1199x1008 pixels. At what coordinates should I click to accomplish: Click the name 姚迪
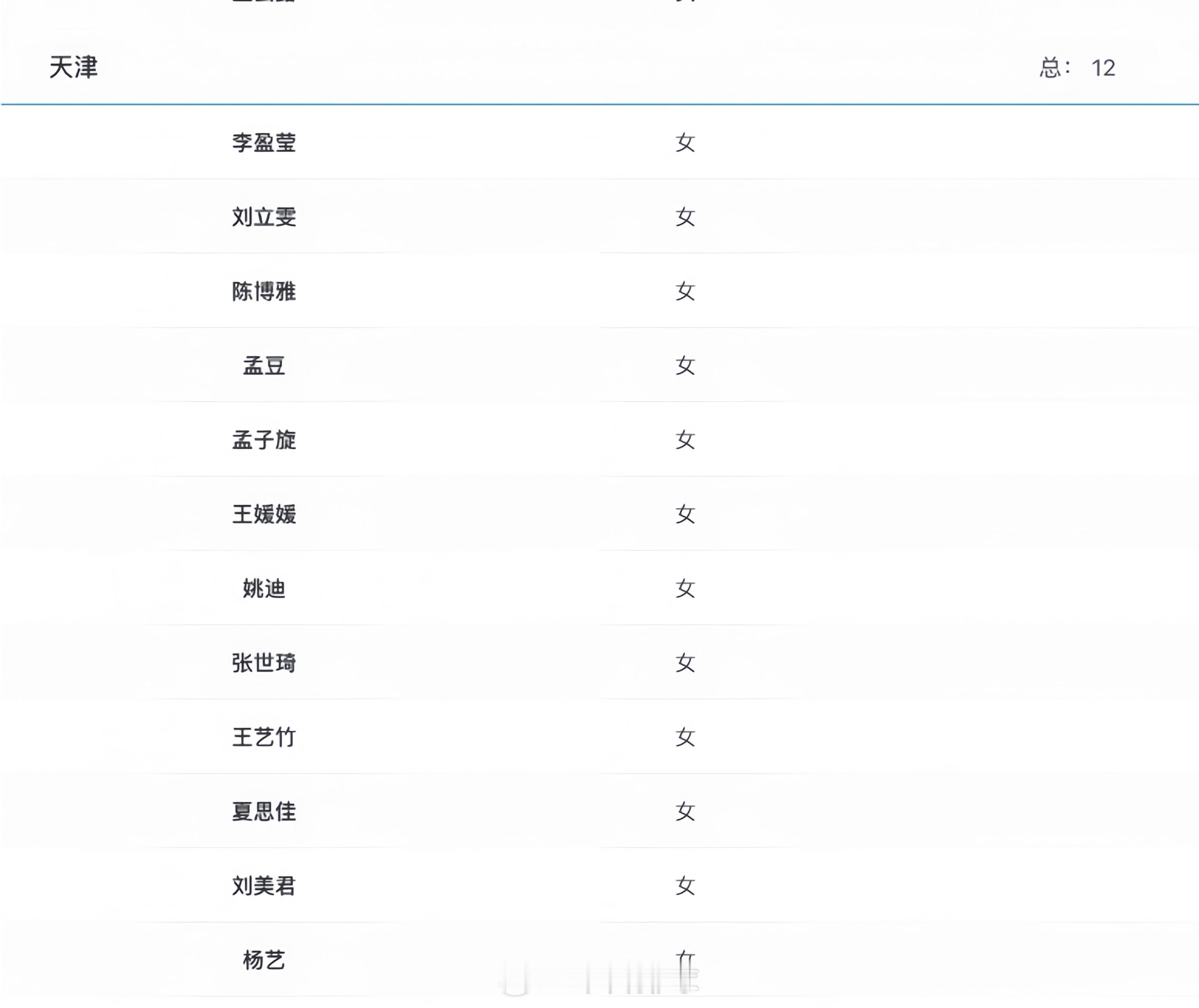[264, 588]
